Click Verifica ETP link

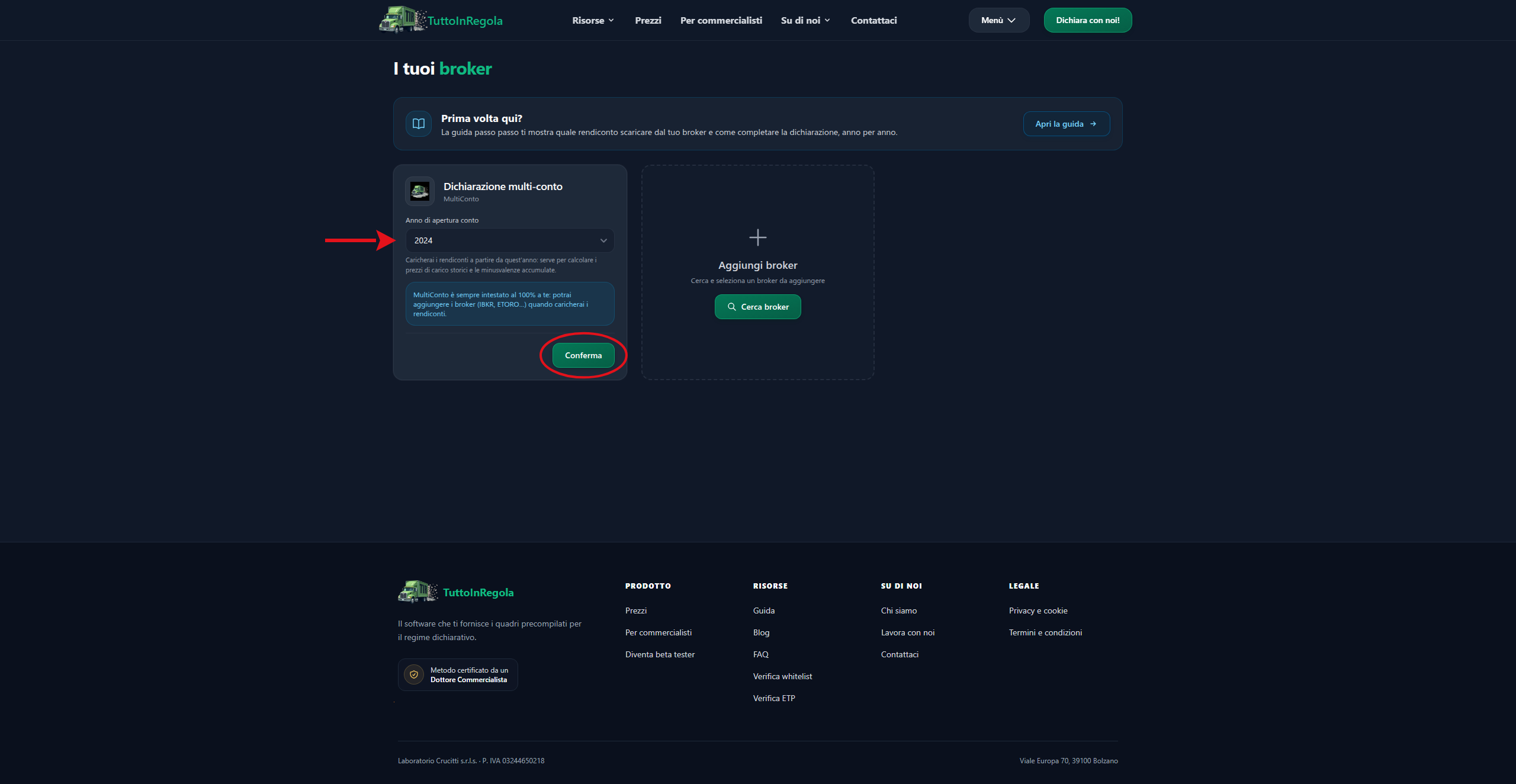pyautogui.click(x=773, y=698)
